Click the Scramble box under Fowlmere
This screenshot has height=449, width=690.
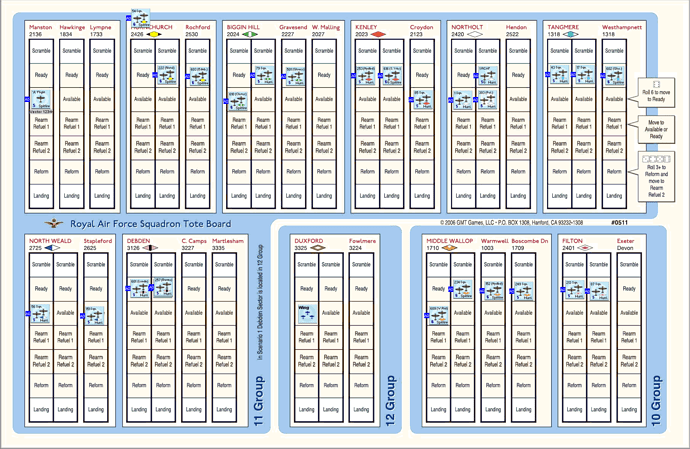click(361, 265)
